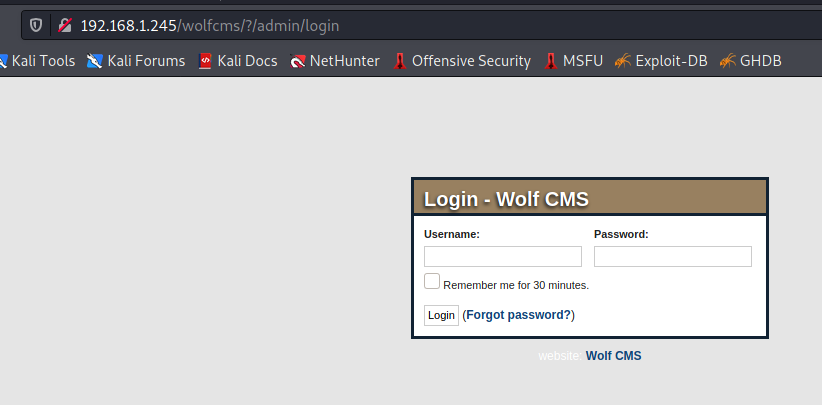Open the Offensive Security bookmark label
Image resolution: width=822 pixels, height=405 pixels.
471,61
